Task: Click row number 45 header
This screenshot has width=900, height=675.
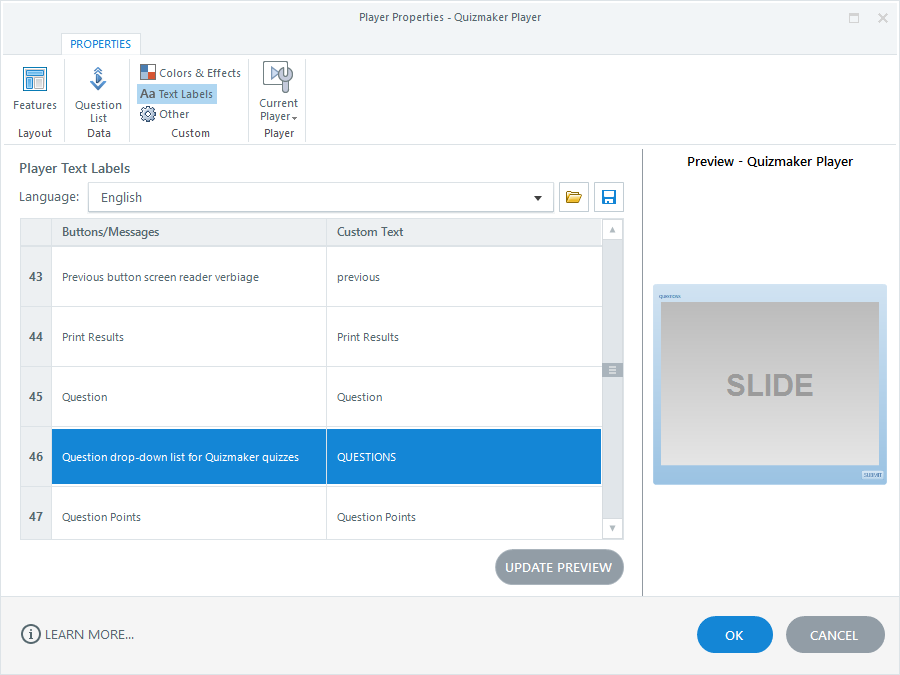Action: (36, 397)
